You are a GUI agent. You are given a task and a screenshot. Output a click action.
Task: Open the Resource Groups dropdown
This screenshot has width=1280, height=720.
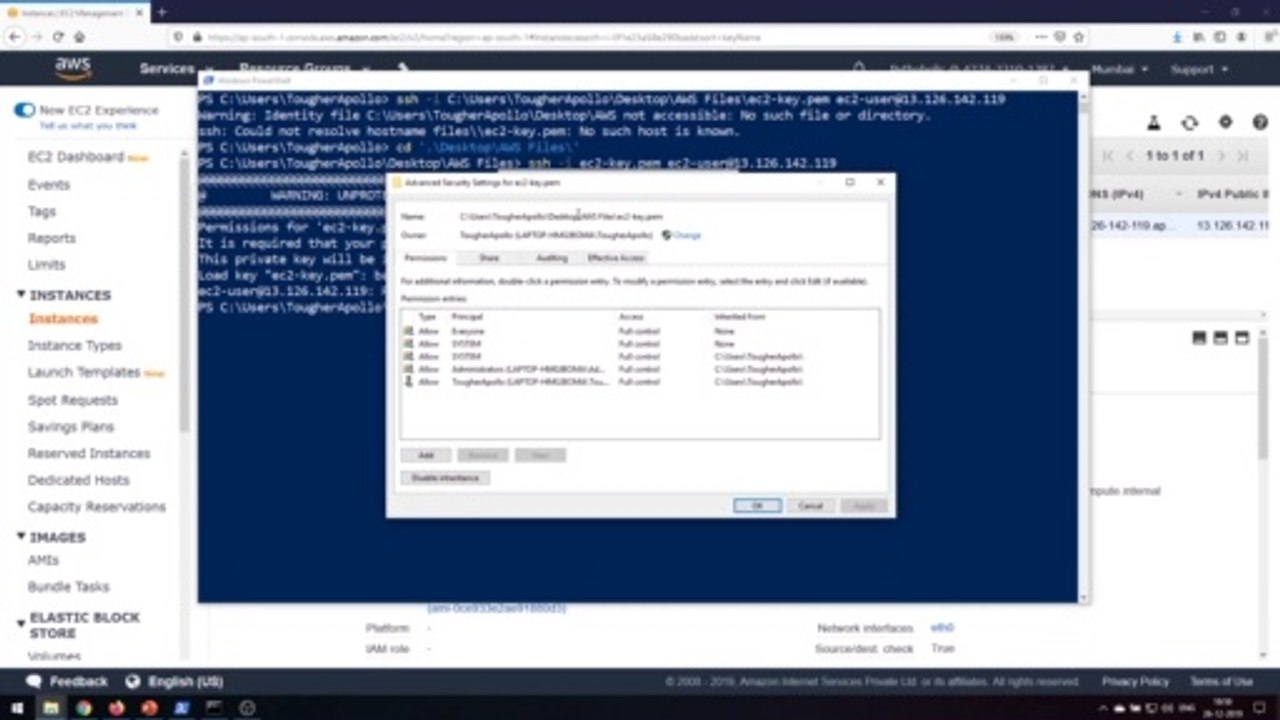(303, 69)
